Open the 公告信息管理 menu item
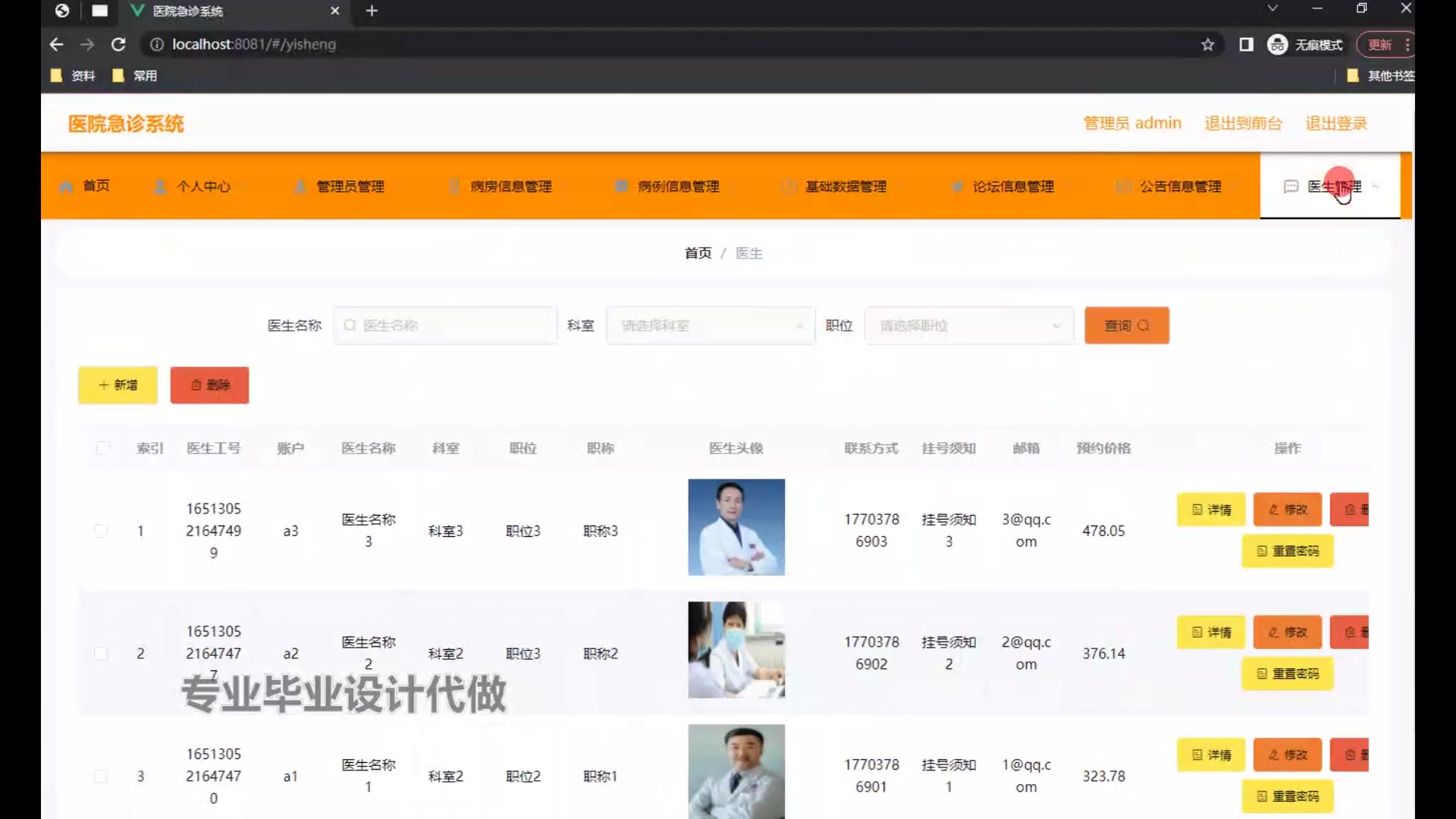 click(x=1180, y=187)
